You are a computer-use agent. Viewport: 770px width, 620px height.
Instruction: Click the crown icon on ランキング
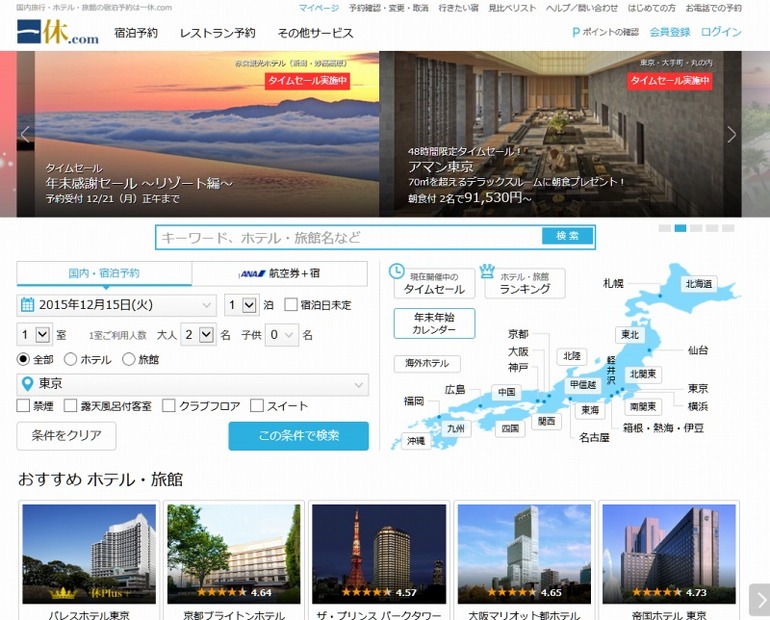487,271
